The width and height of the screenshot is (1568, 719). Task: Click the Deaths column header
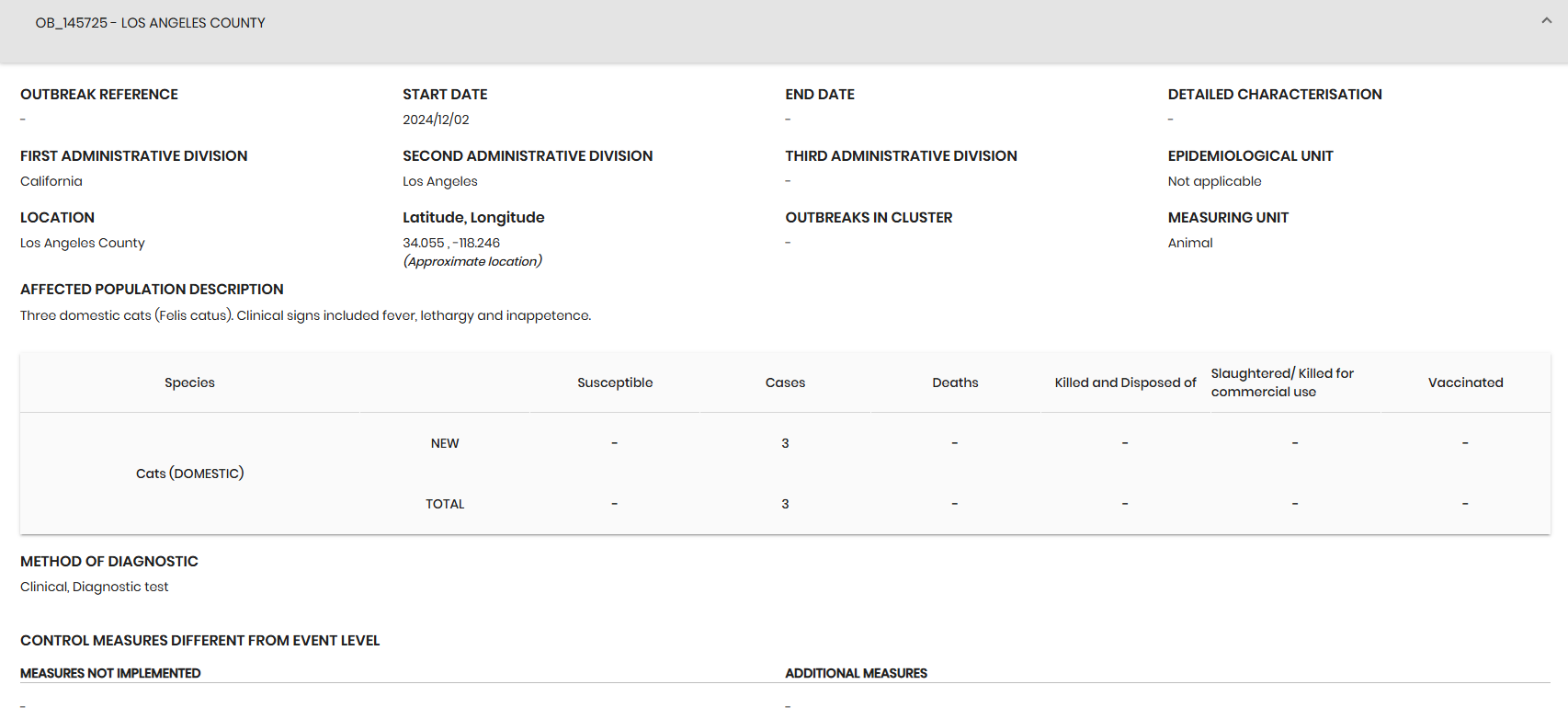(x=955, y=382)
